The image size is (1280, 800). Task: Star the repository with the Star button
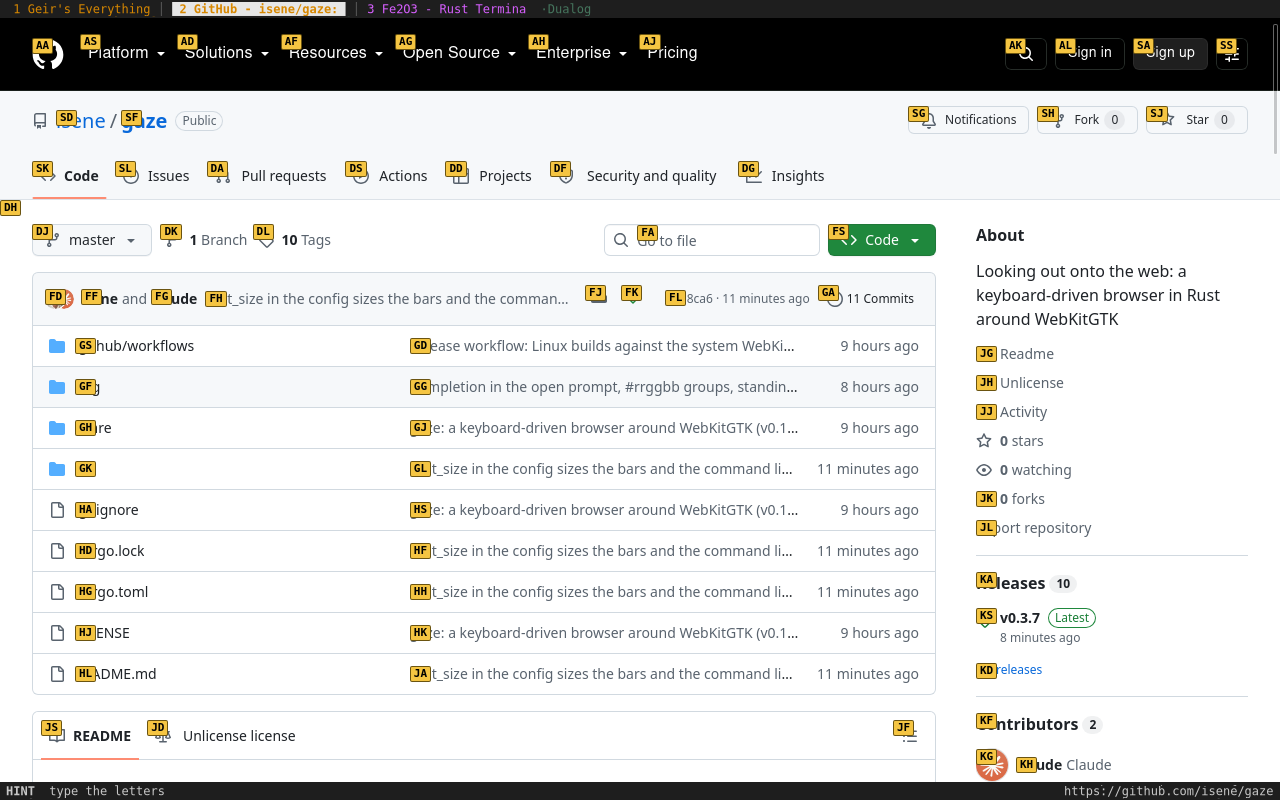pyautogui.click(x=1197, y=120)
